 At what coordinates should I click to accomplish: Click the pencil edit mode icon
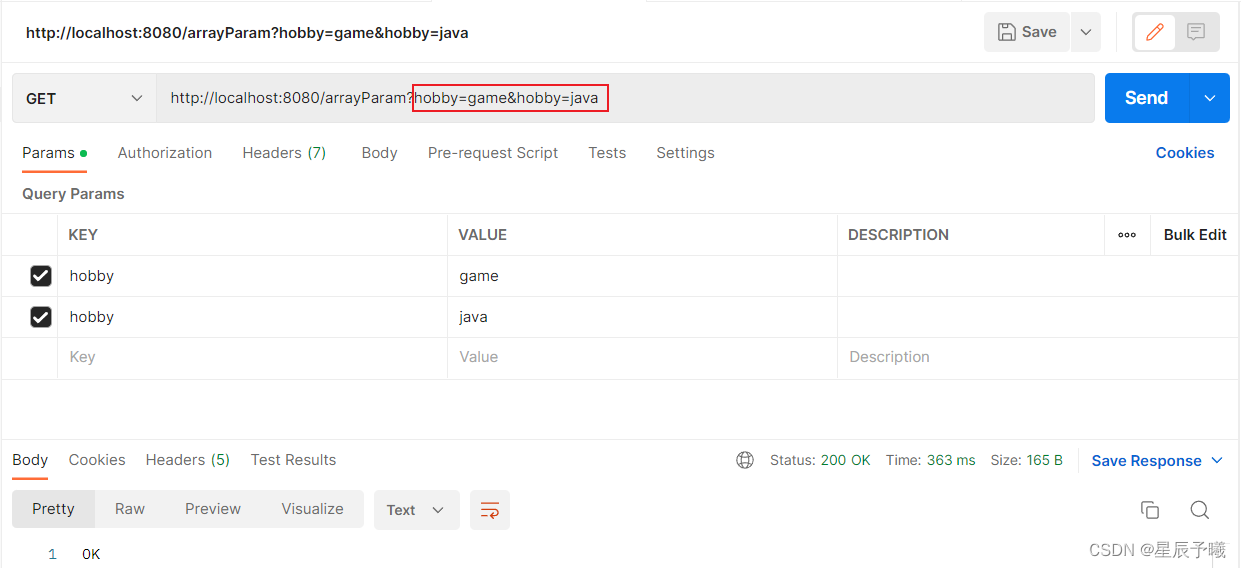(x=1155, y=32)
